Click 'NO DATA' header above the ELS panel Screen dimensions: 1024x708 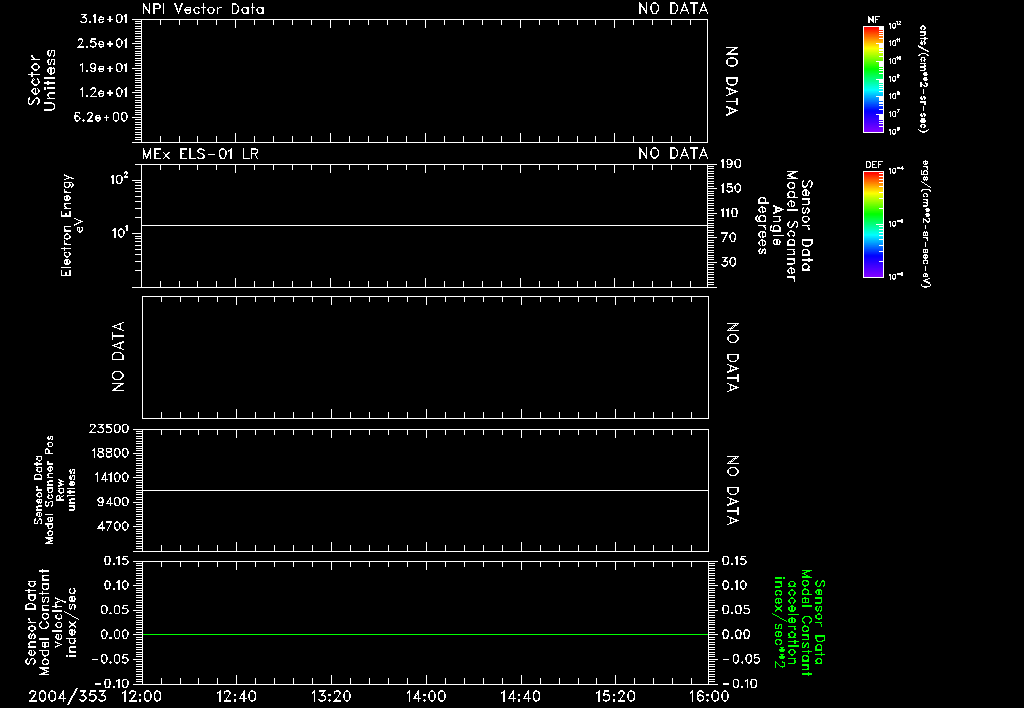pos(673,154)
